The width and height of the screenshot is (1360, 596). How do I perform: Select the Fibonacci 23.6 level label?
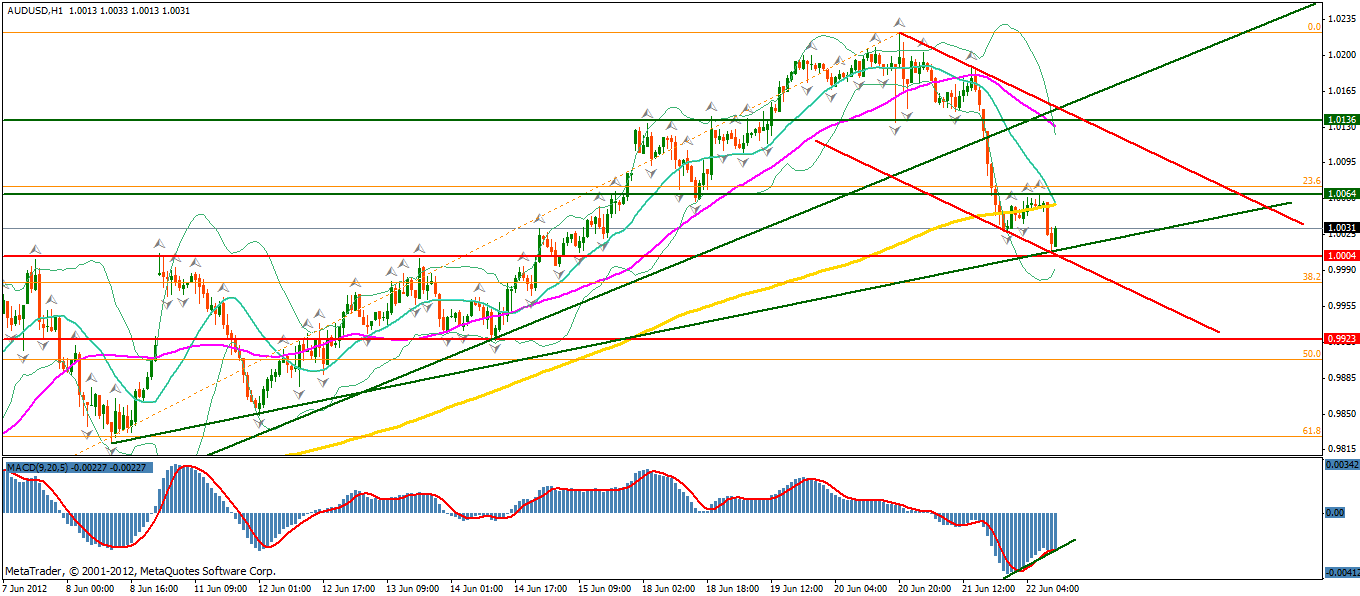point(1312,181)
